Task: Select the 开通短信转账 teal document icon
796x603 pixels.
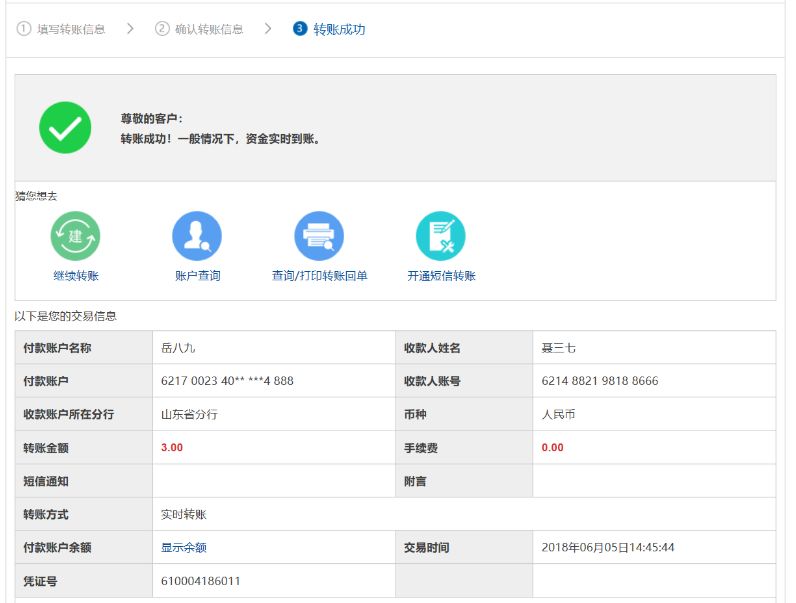Action: click(x=441, y=236)
